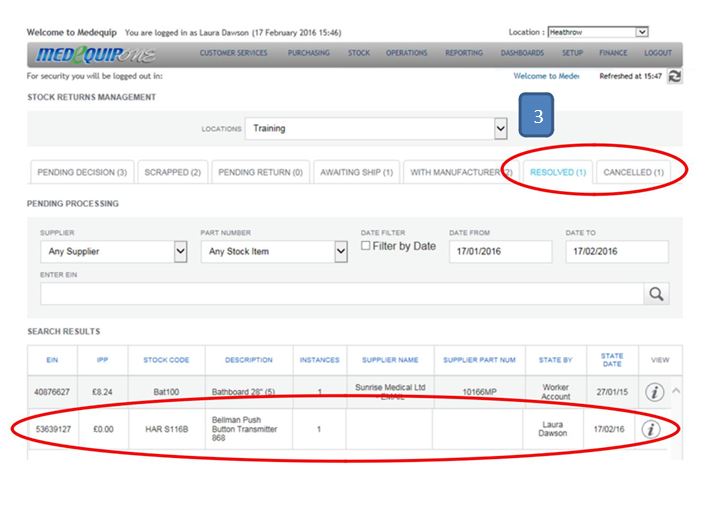This screenshot has width=723, height=506.
Task: Open the Purchasing menu
Action: pos(308,53)
